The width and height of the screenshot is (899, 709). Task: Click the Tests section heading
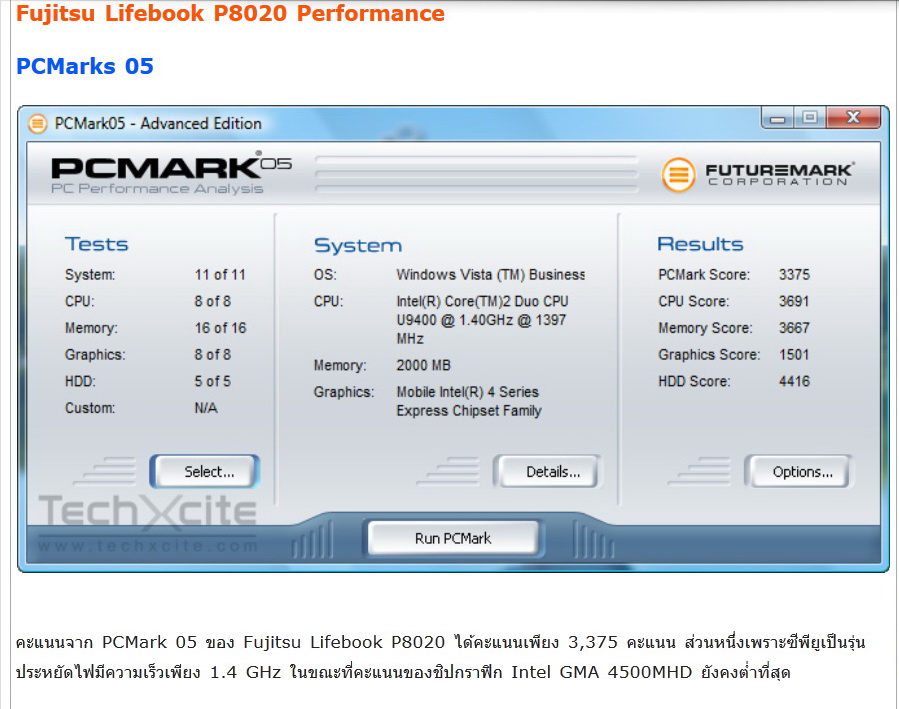[x=96, y=244]
